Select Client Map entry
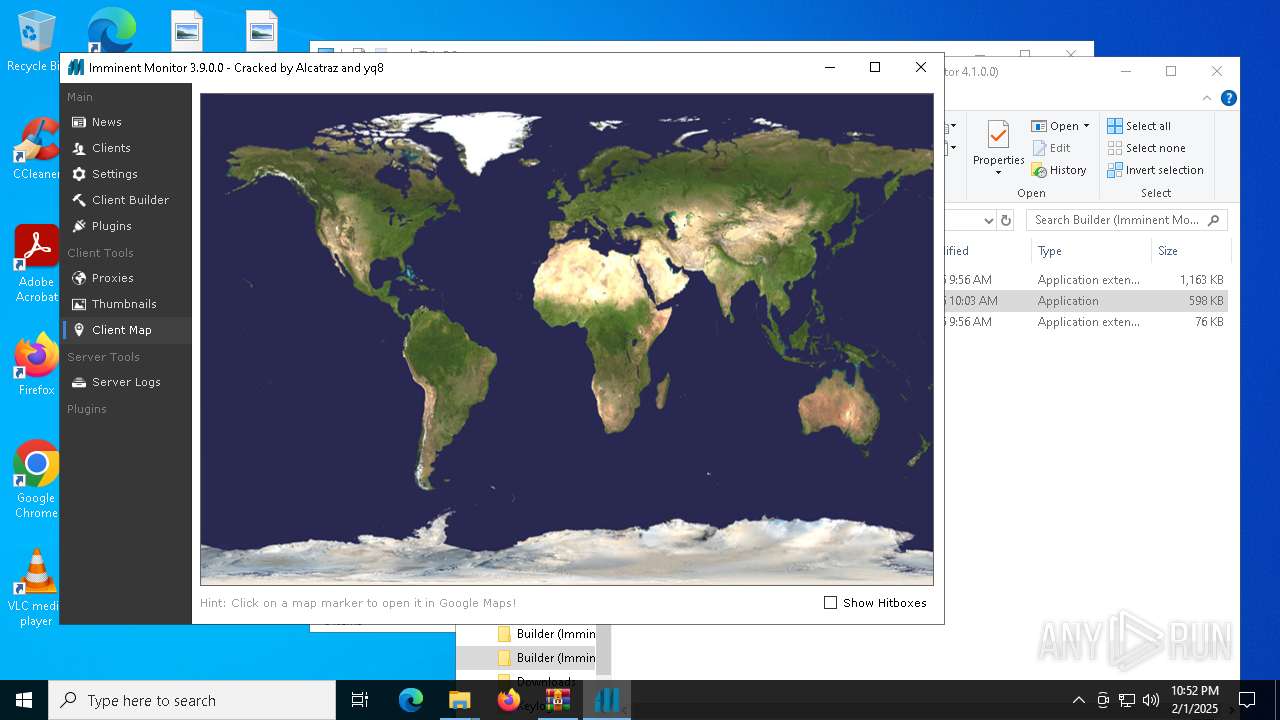This screenshot has width=1280, height=720. [121, 330]
